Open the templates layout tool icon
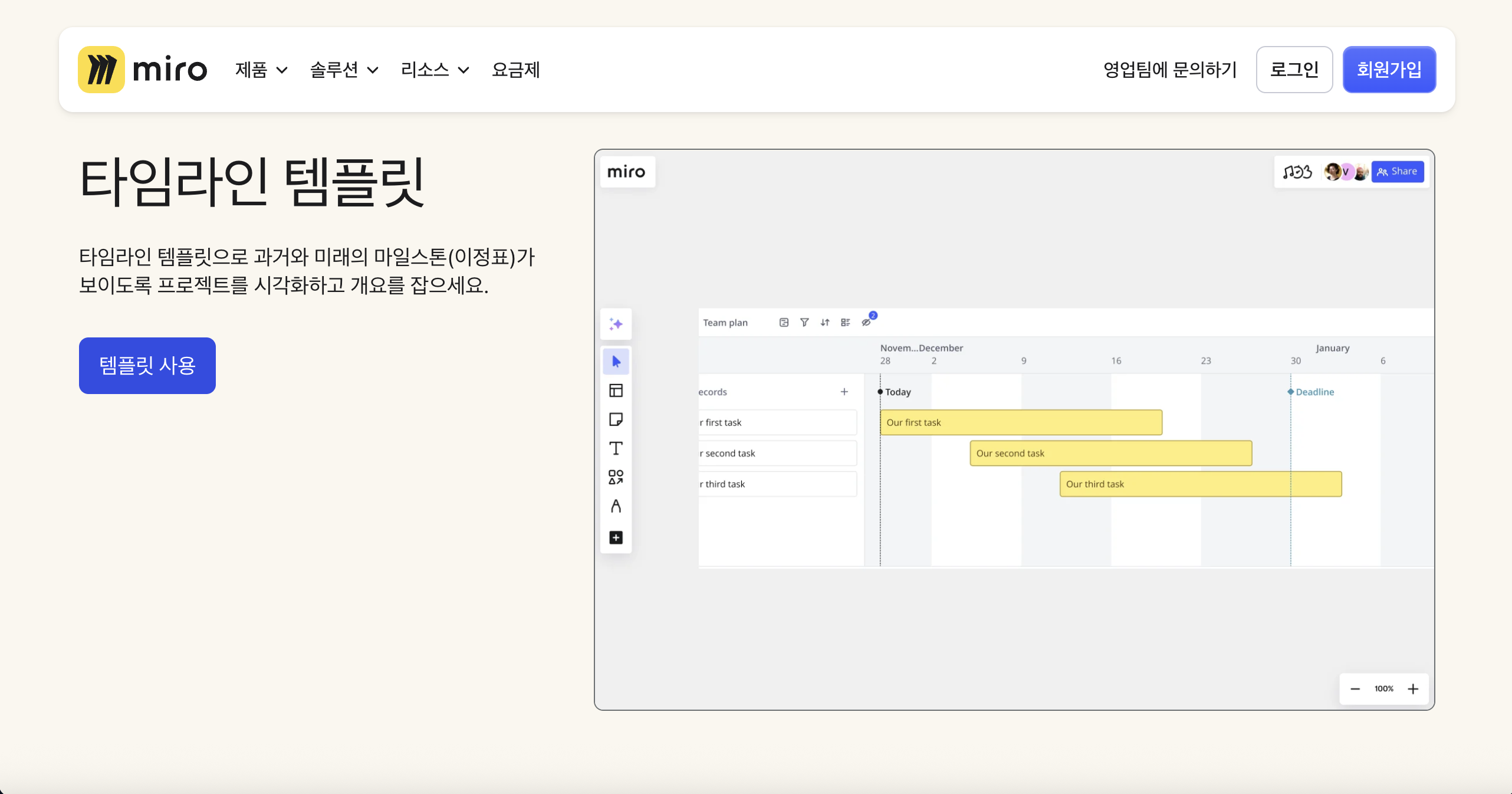This screenshot has width=1512, height=794. tap(616, 391)
